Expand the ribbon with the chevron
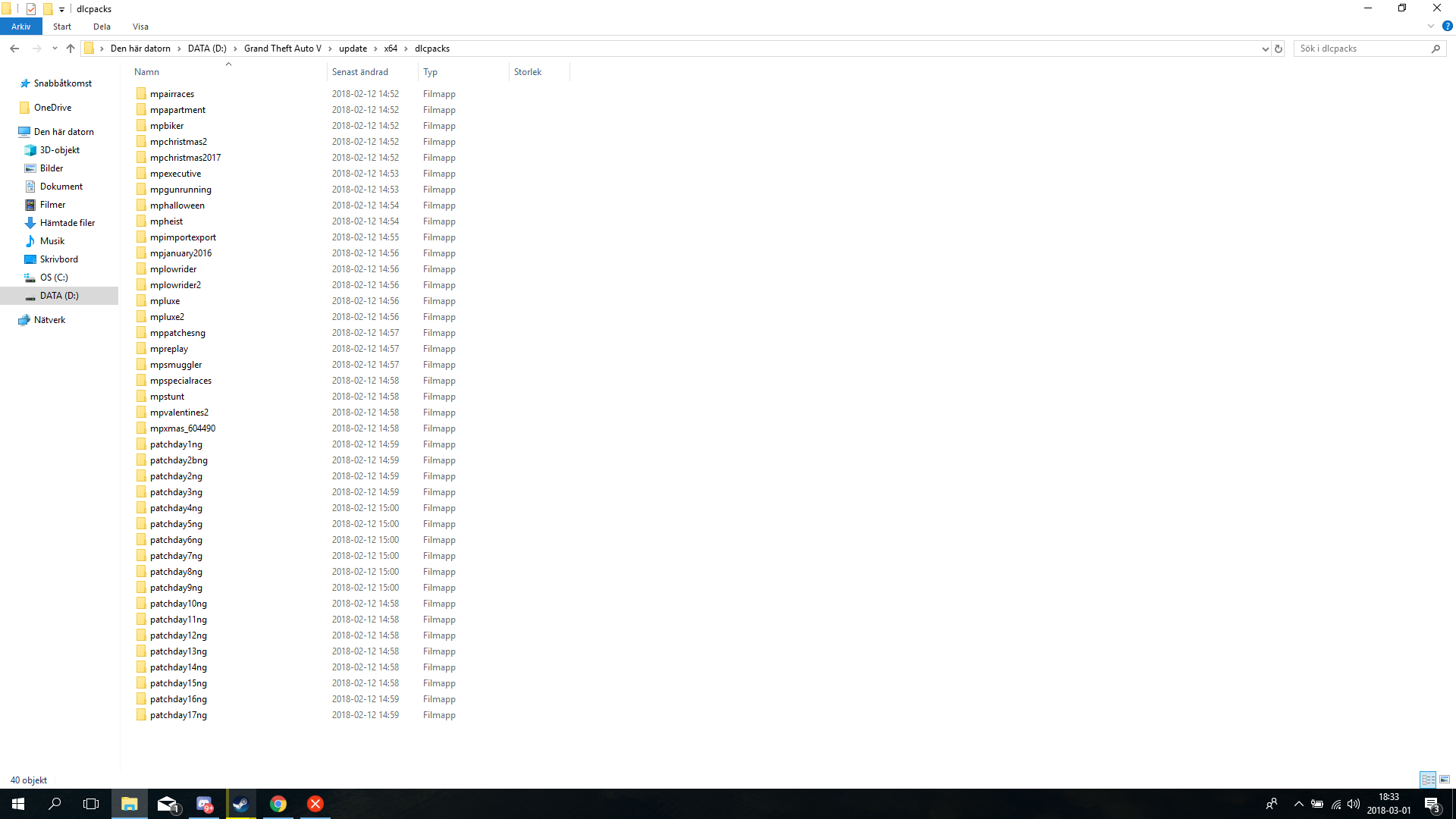This screenshot has width=1456, height=819. (1431, 26)
